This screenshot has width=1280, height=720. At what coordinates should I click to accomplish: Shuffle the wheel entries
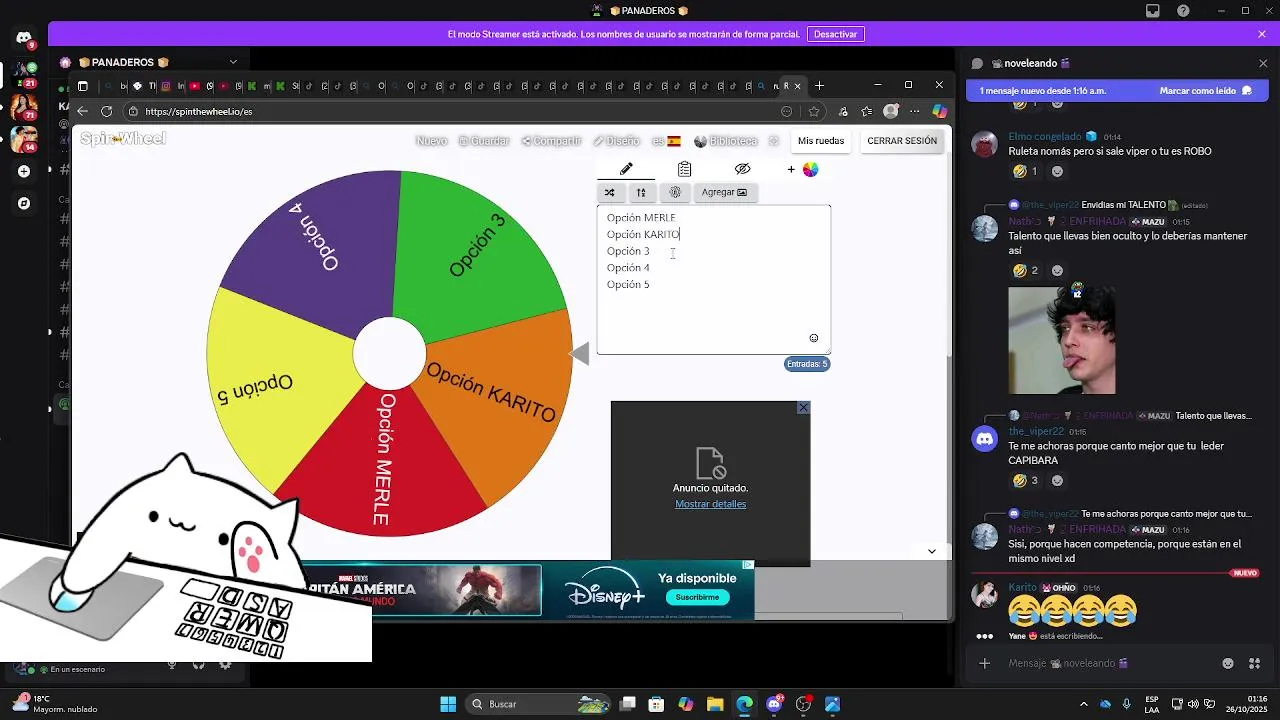[x=609, y=192]
